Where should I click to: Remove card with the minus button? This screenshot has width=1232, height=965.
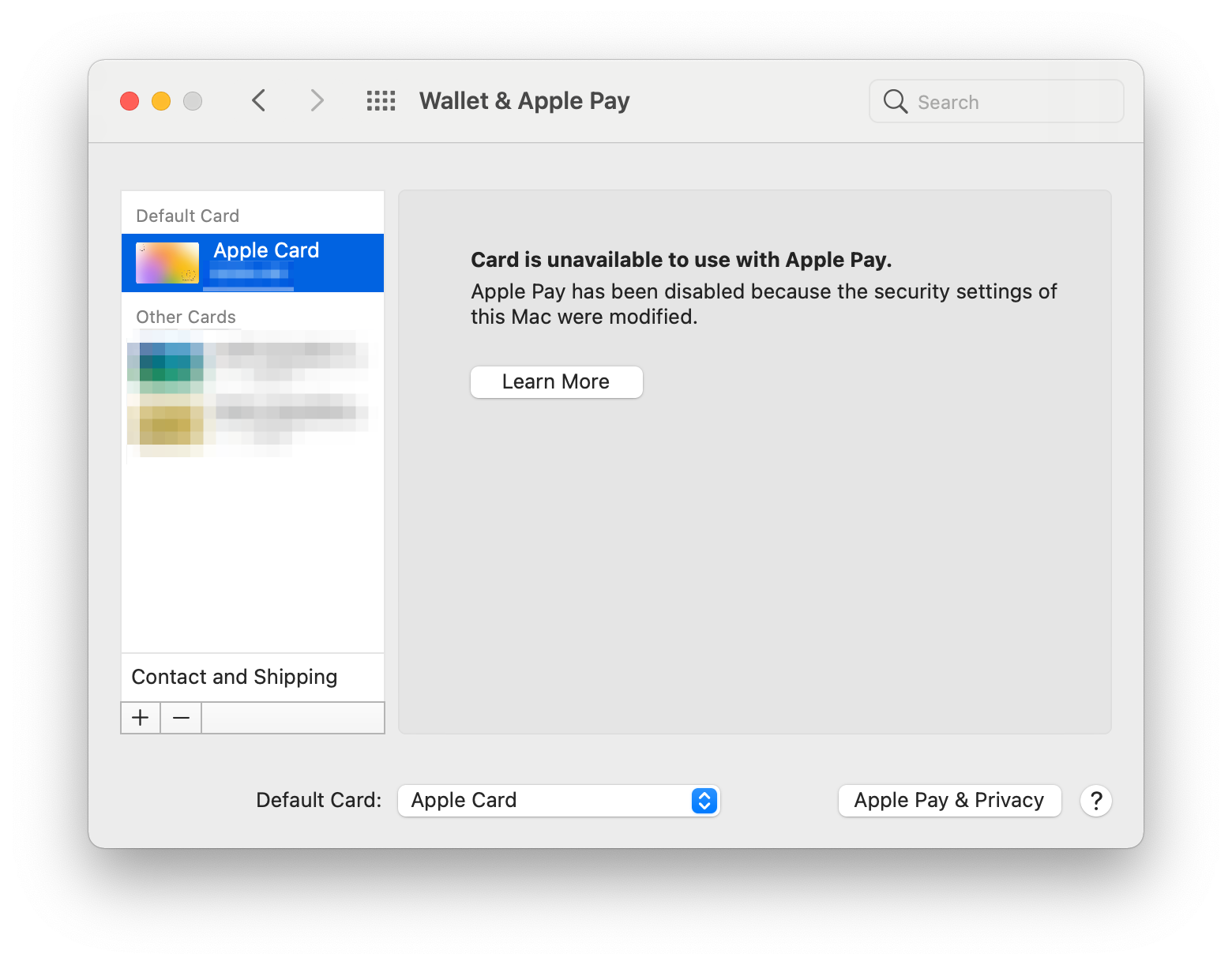pos(181,718)
